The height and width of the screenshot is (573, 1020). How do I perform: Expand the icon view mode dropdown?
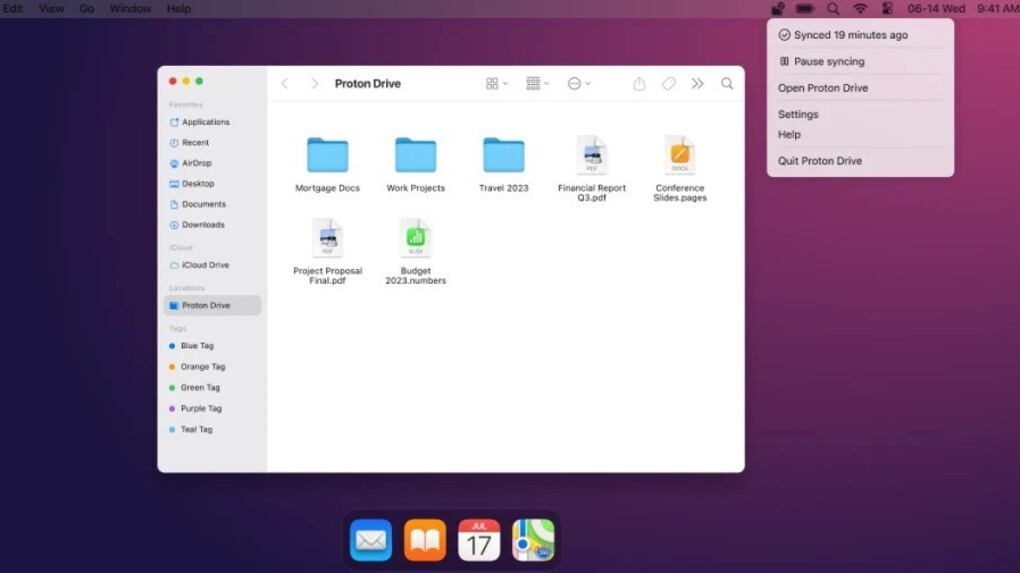[497, 84]
